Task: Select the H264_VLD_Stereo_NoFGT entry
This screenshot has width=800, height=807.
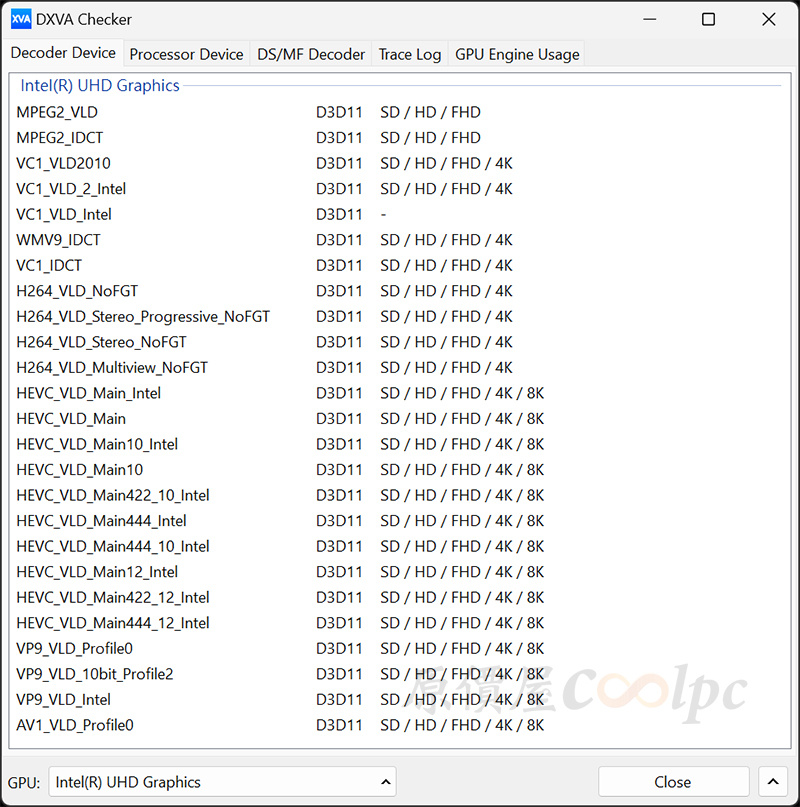Action: click(x=399, y=342)
